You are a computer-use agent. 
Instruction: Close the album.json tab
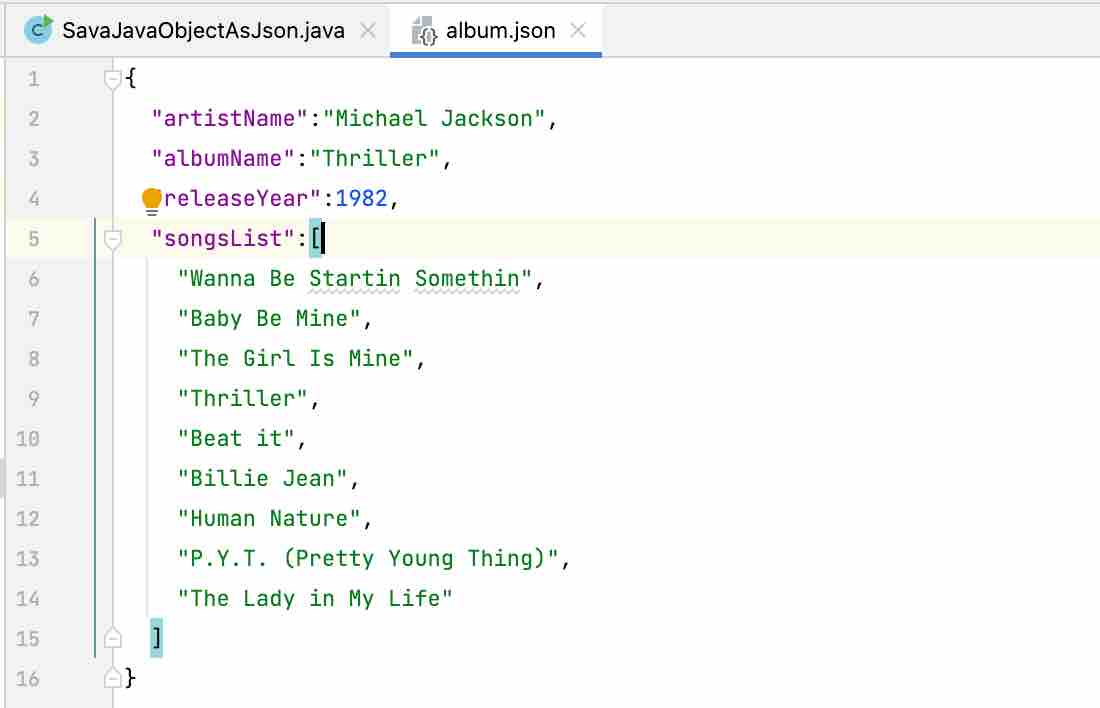point(578,30)
